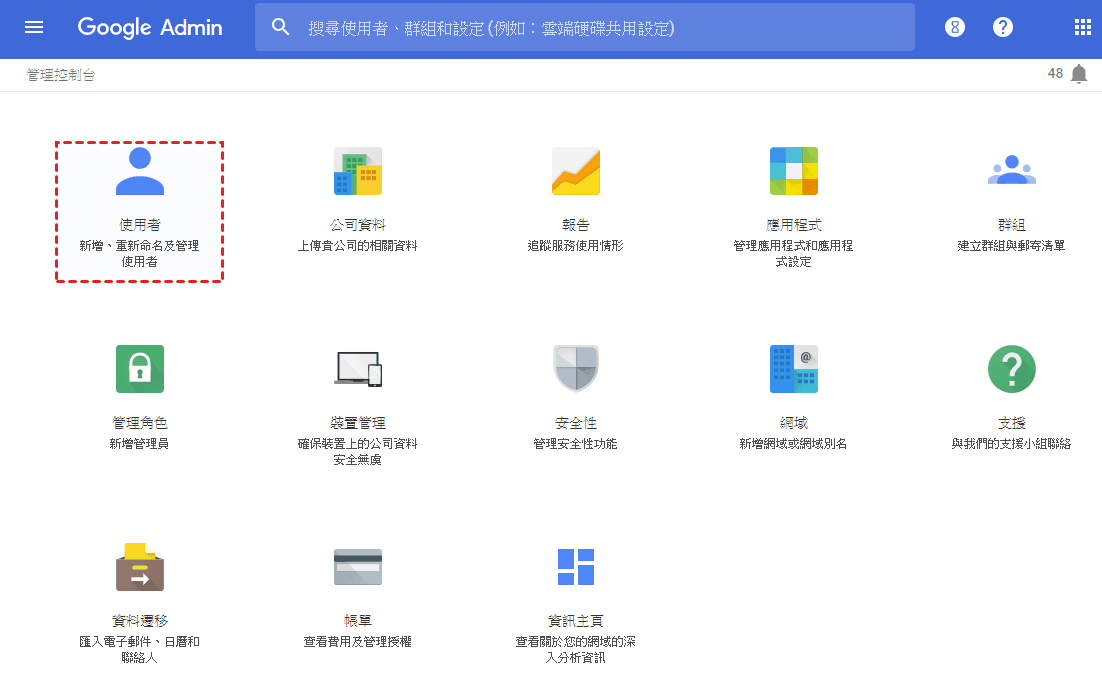This screenshot has height=686, width=1102.
Task: Click the 報告 reports chart icon
Action: 575,171
